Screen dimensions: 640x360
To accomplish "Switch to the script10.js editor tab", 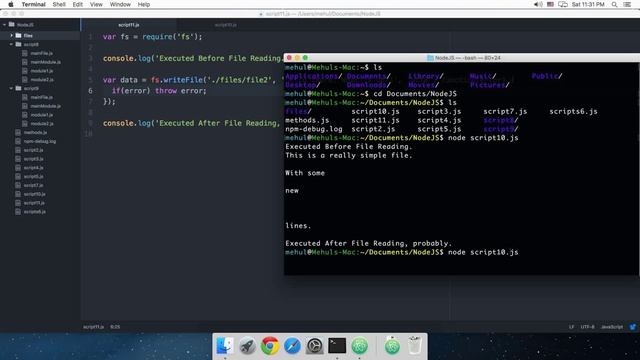I will 225,25.
